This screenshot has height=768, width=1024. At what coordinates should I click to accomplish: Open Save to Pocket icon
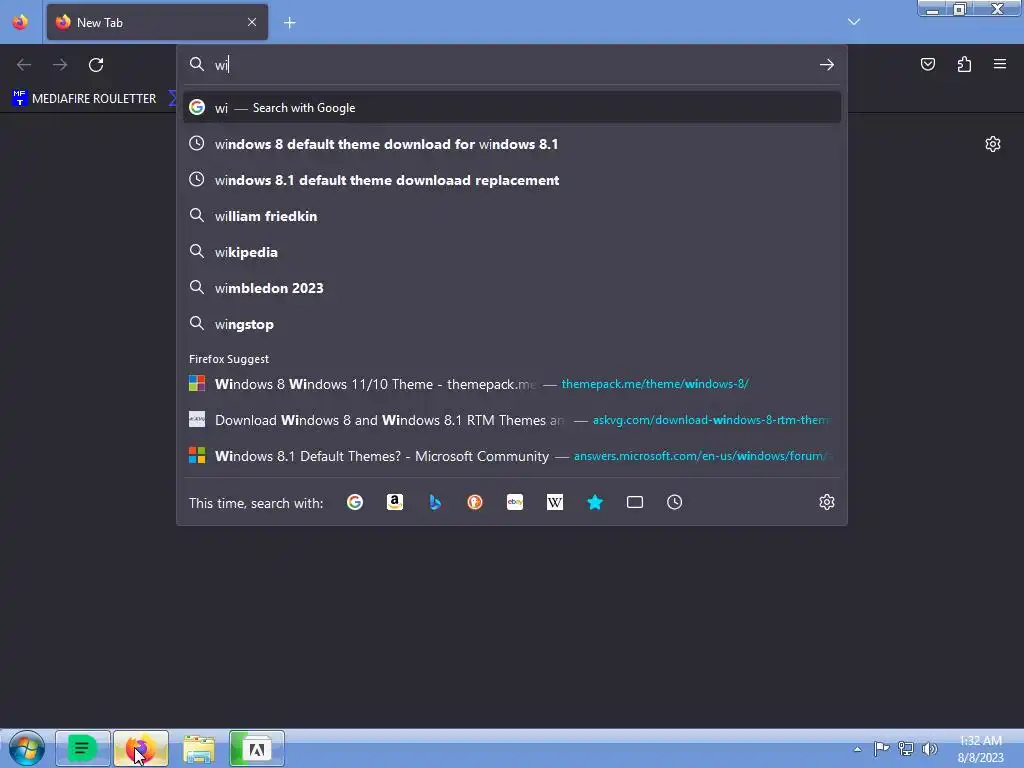(927, 64)
